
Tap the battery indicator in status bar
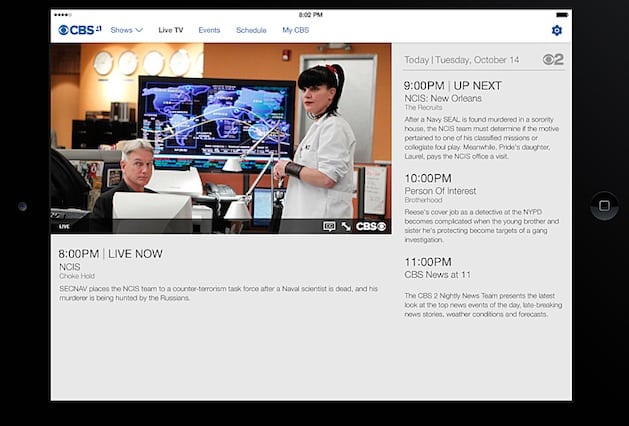click(562, 15)
